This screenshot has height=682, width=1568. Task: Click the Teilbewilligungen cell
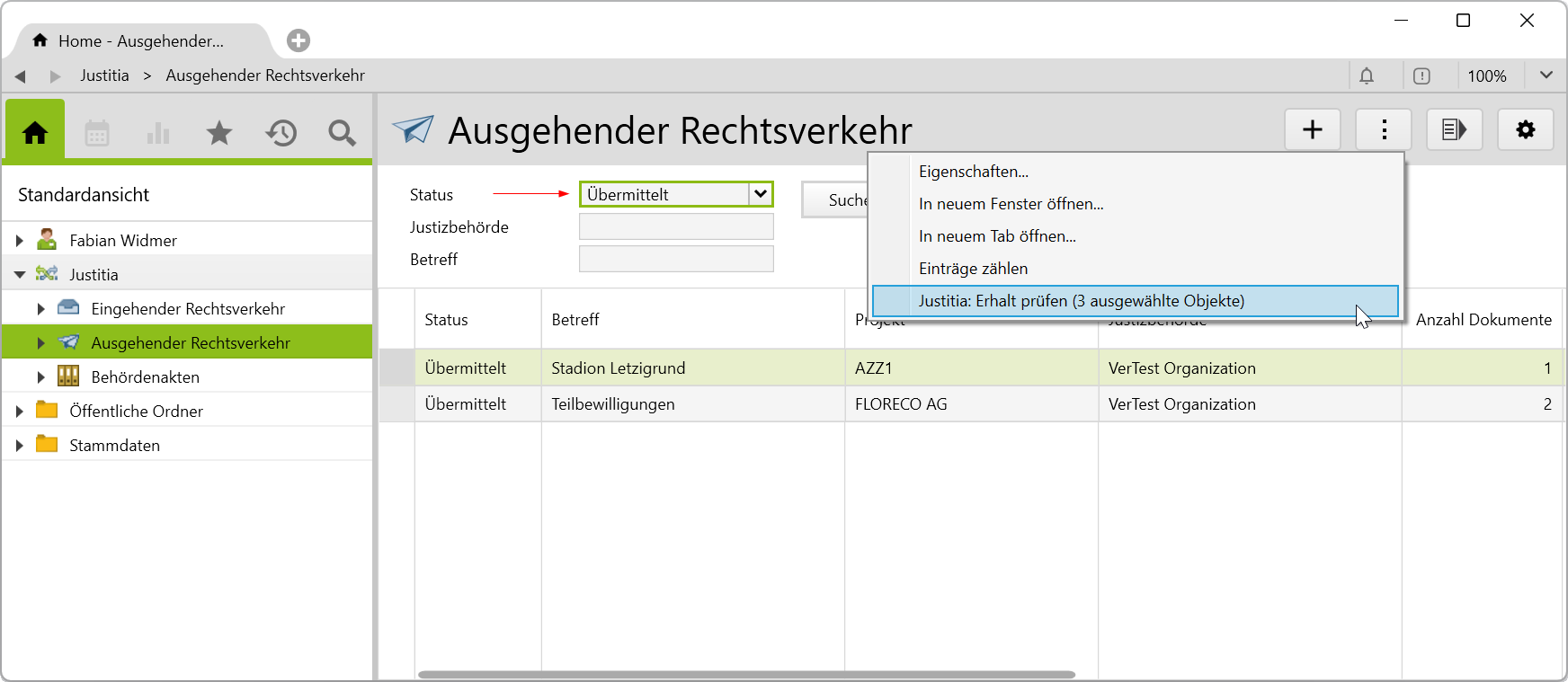692,403
